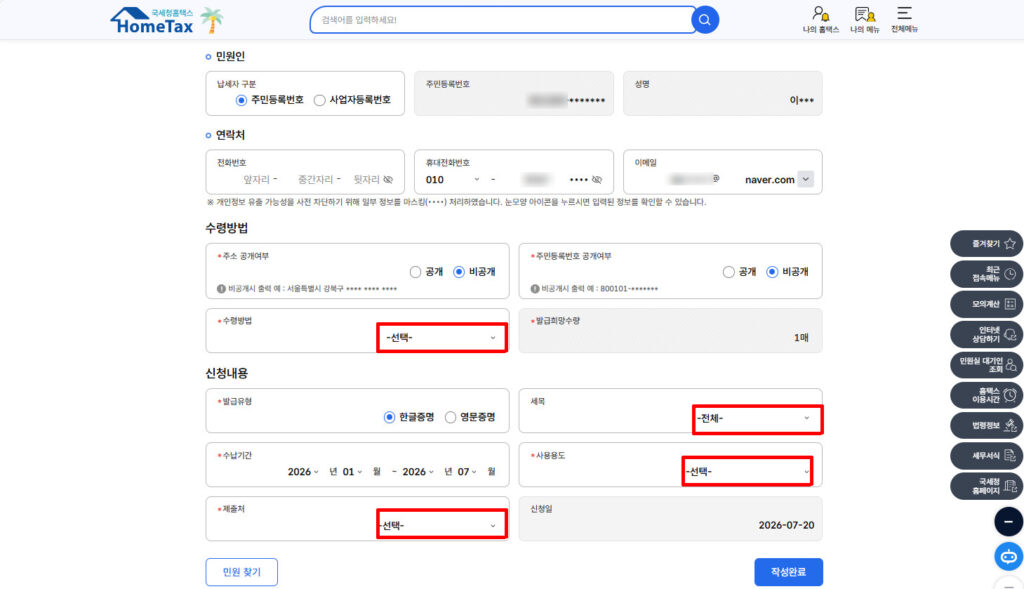Choose 영문증명 issue type
This screenshot has width=1024, height=589.
tap(451, 417)
